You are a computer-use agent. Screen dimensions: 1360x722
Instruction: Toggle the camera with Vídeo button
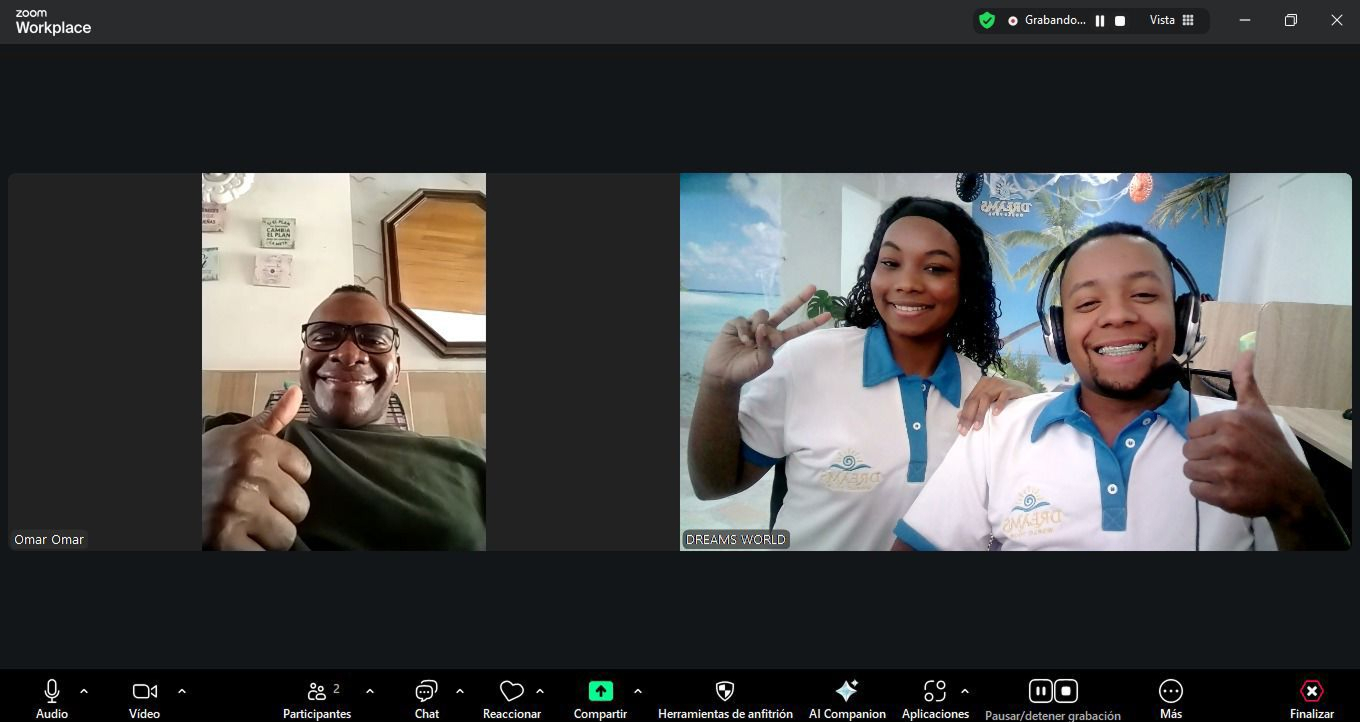[x=144, y=691]
